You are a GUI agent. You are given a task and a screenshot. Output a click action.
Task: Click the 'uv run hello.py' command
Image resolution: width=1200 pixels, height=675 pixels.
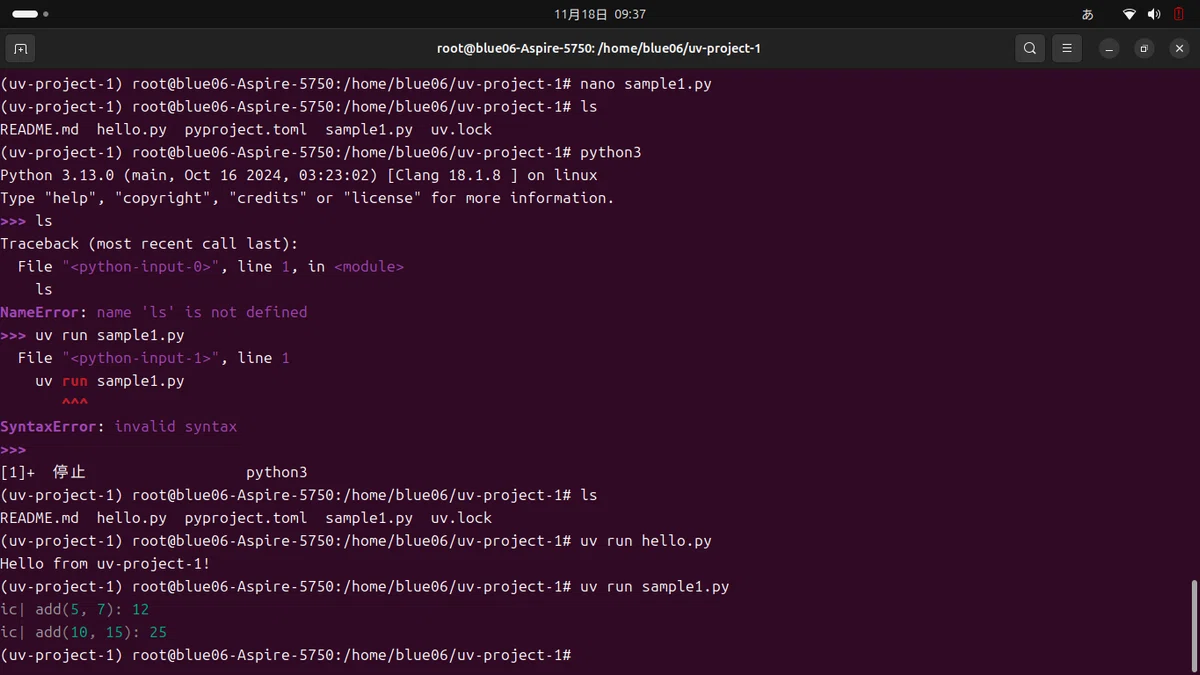pos(645,541)
